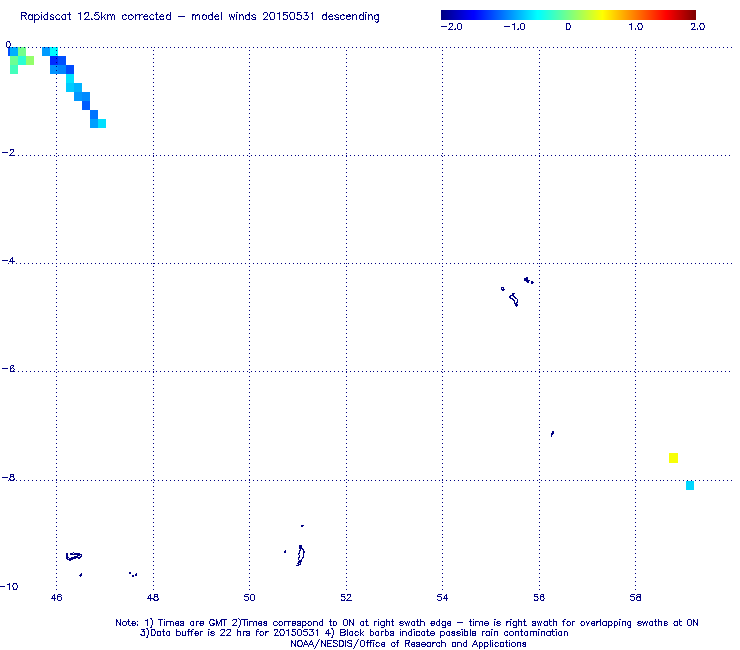Click the 46 longitude axis label
Viewport: 740px width, 650px height.
pyautogui.click(x=56, y=598)
